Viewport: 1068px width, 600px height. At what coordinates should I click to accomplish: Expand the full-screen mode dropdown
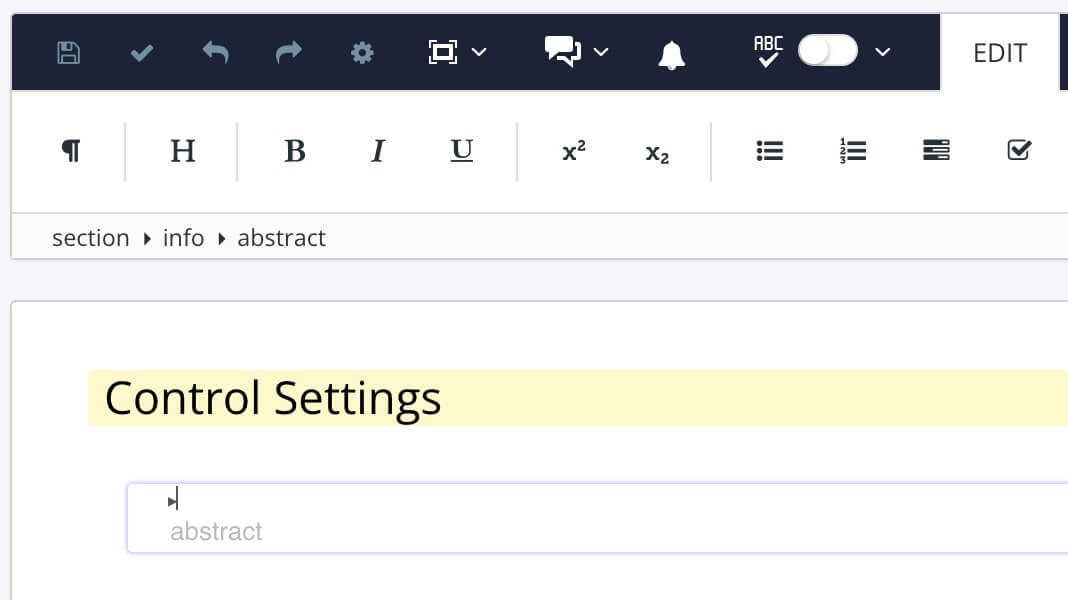coord(479,53)
